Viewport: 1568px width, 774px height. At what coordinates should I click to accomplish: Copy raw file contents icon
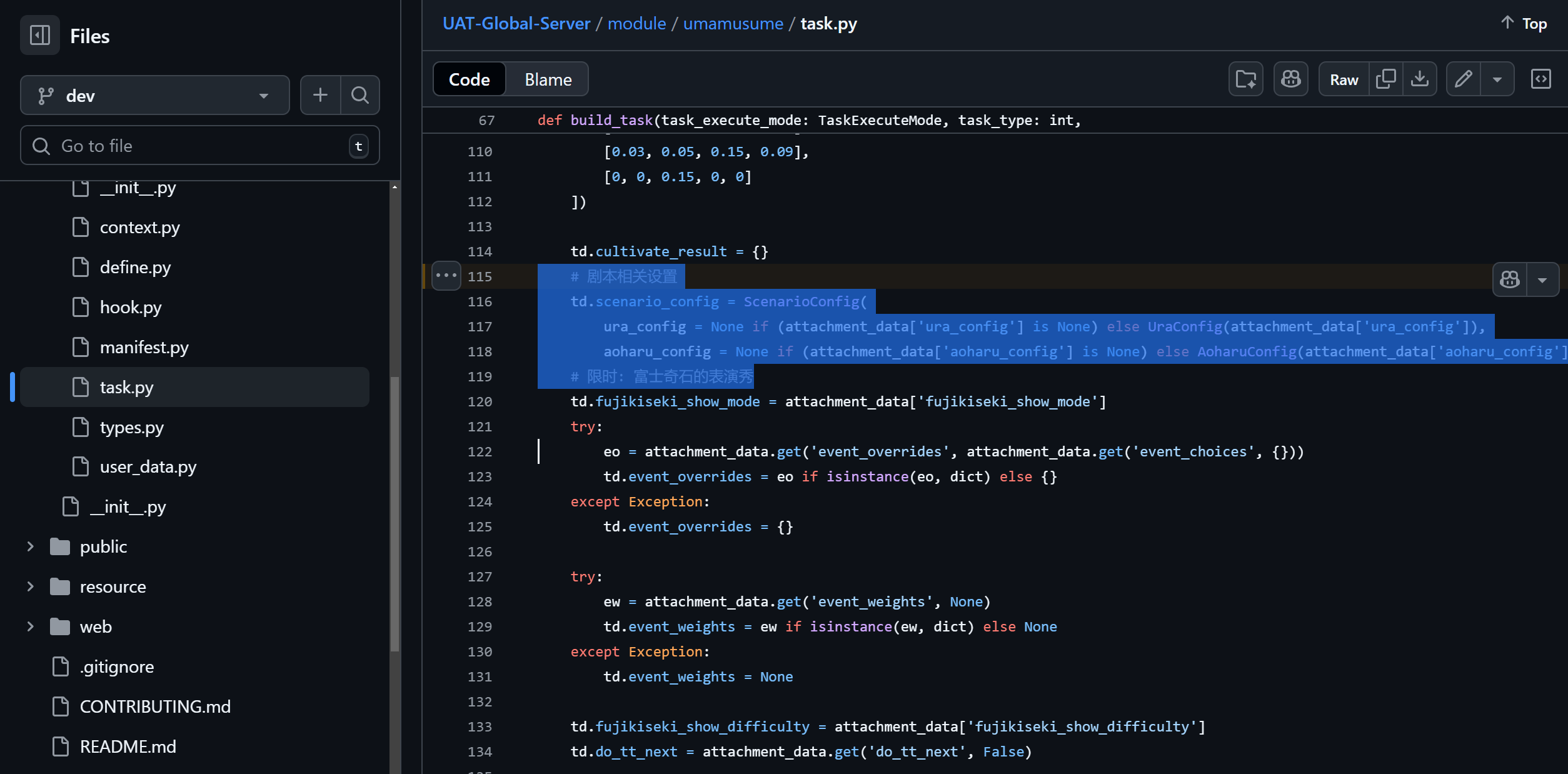click(1385, 79)
